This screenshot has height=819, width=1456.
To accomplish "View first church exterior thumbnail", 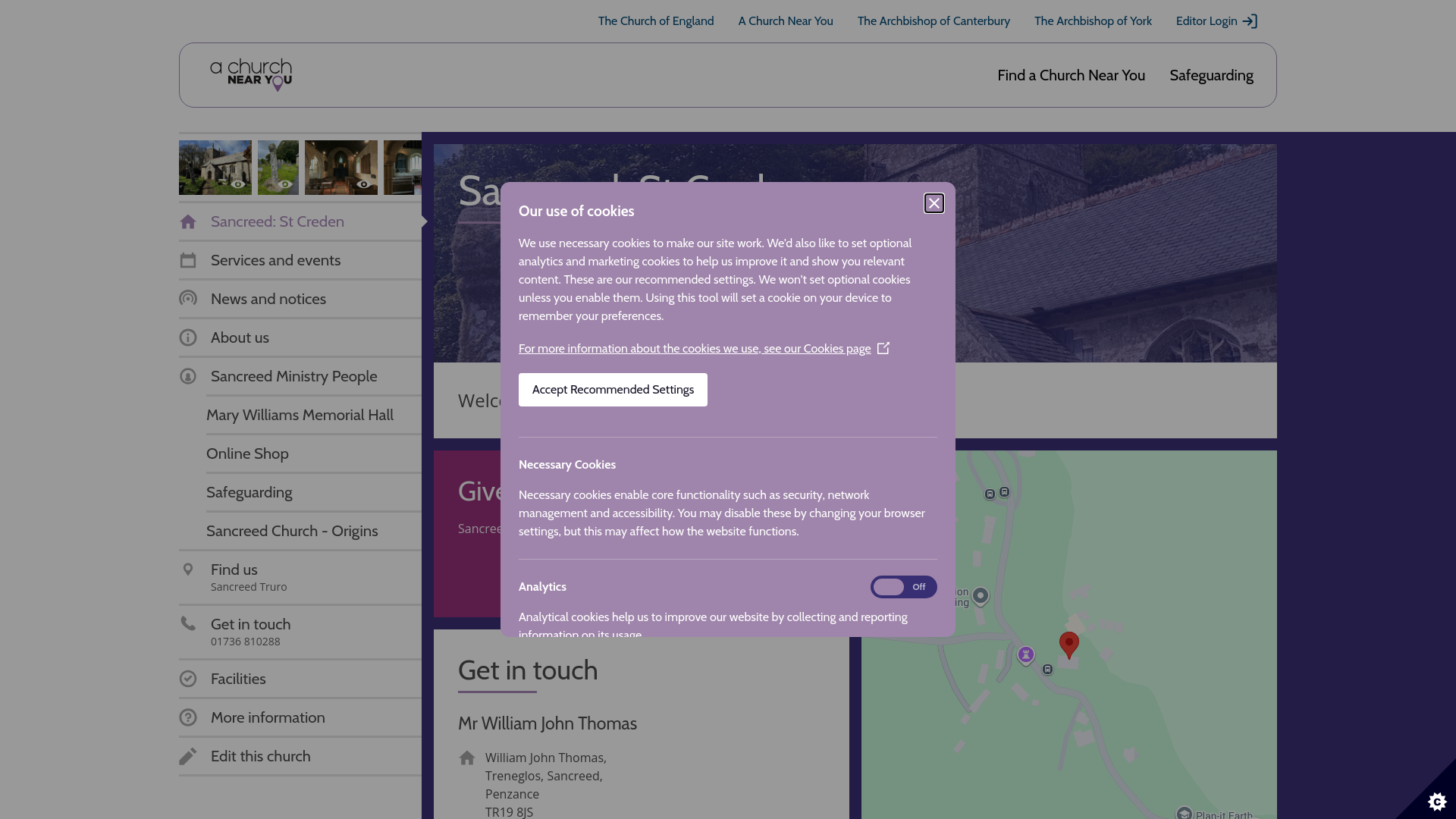I will pos(215,168).
